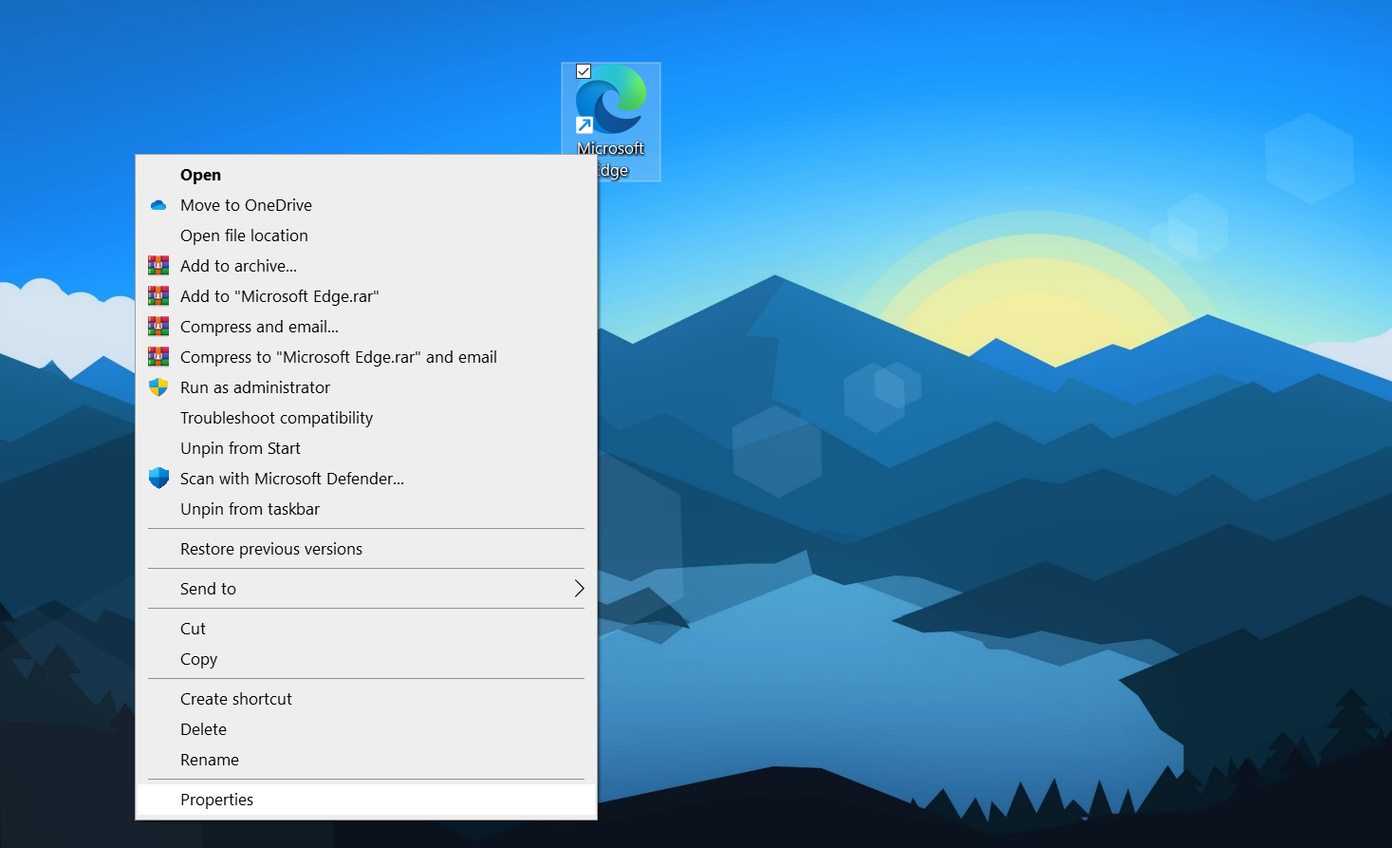
Task: Uncheck the Microsoft Edge icon selection checkbox
Action: (584, 71)
